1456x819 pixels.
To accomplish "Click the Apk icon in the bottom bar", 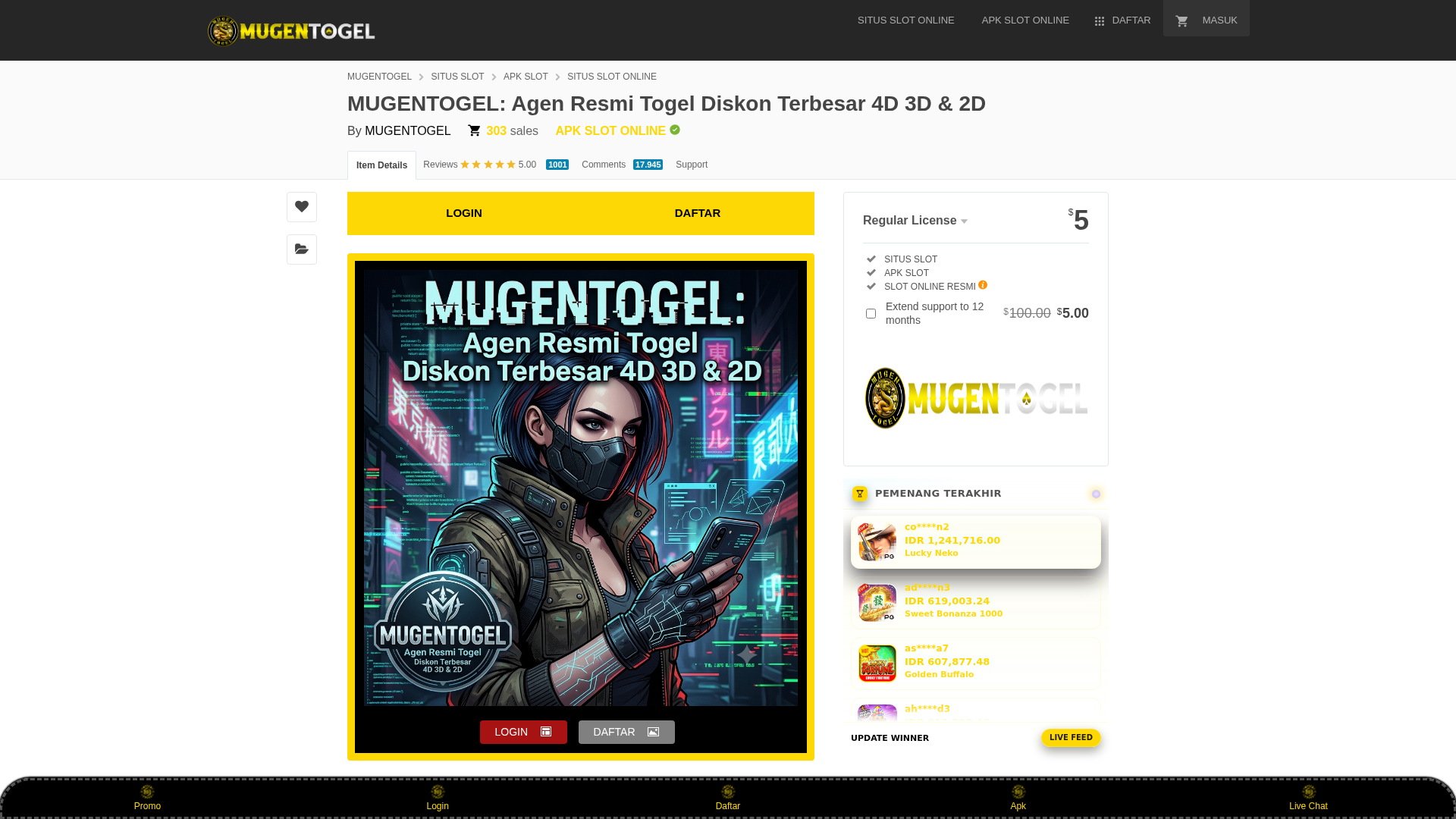I will (1018, 792).
